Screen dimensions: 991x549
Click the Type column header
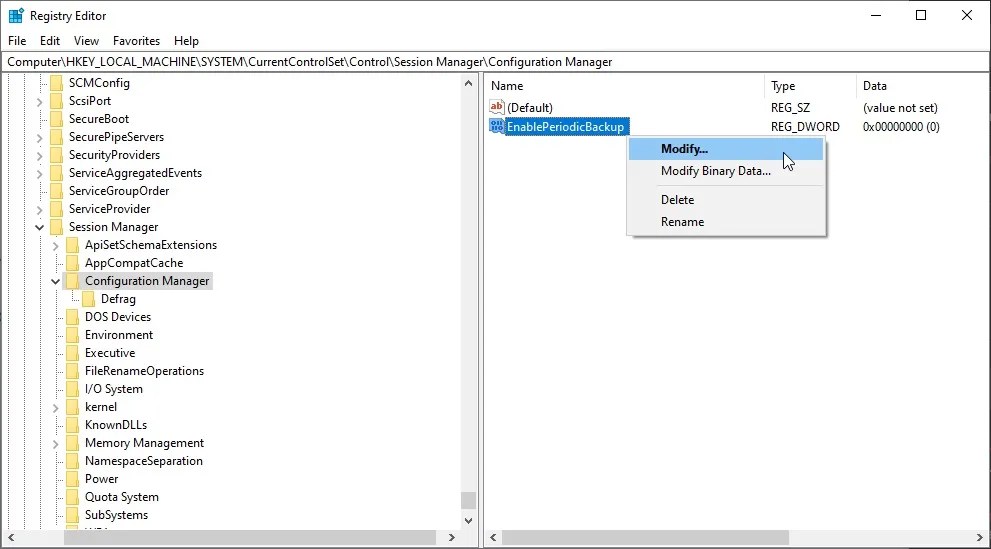pos(810,86)
